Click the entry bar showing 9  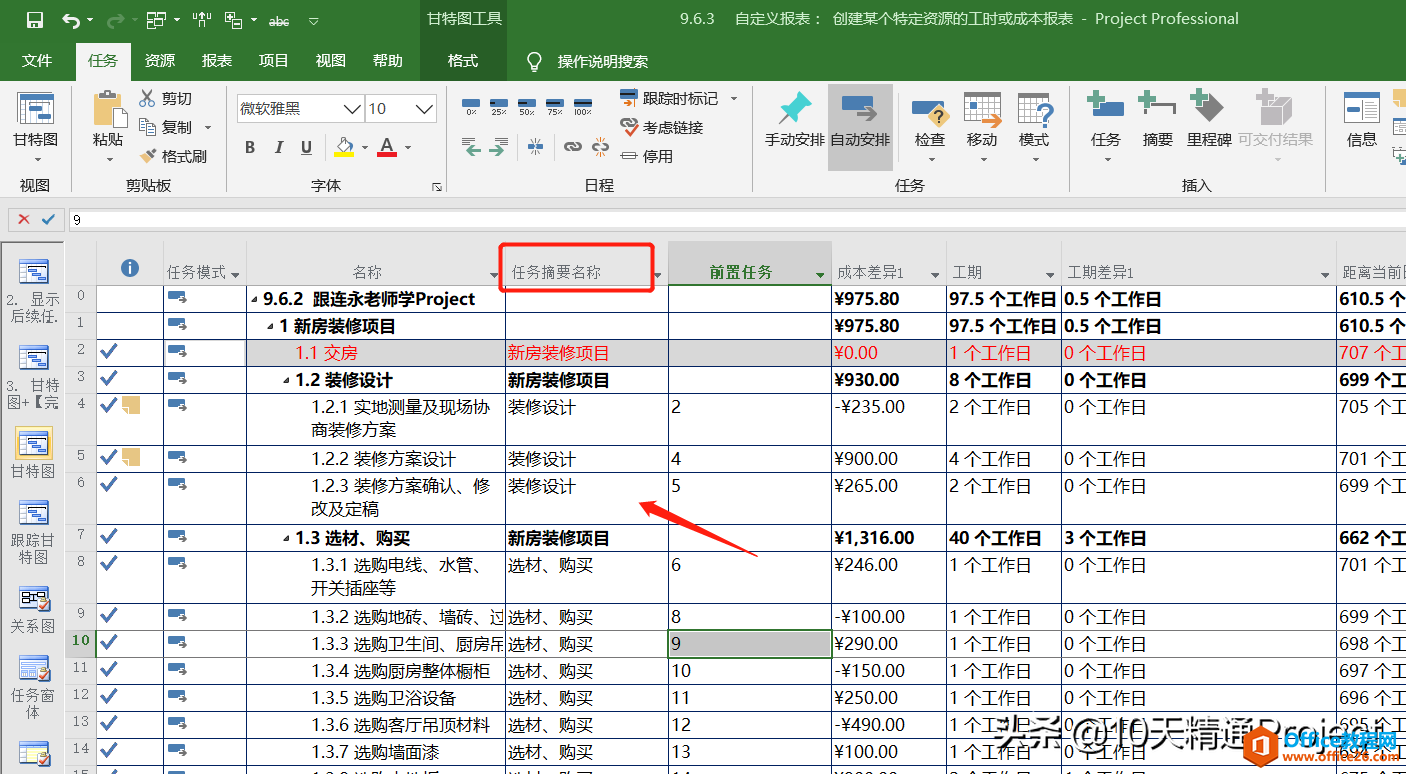(x=735, y=219)
